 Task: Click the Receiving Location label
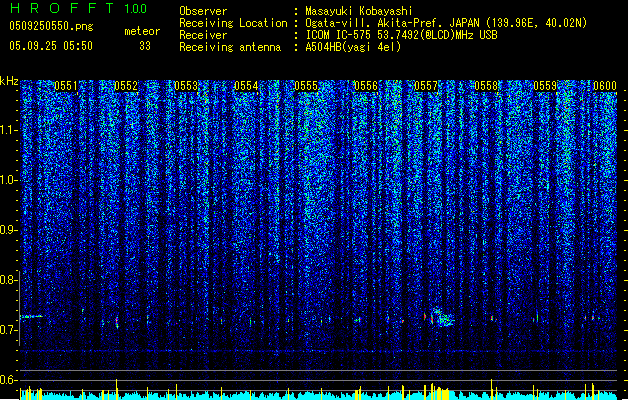(233, 23)
